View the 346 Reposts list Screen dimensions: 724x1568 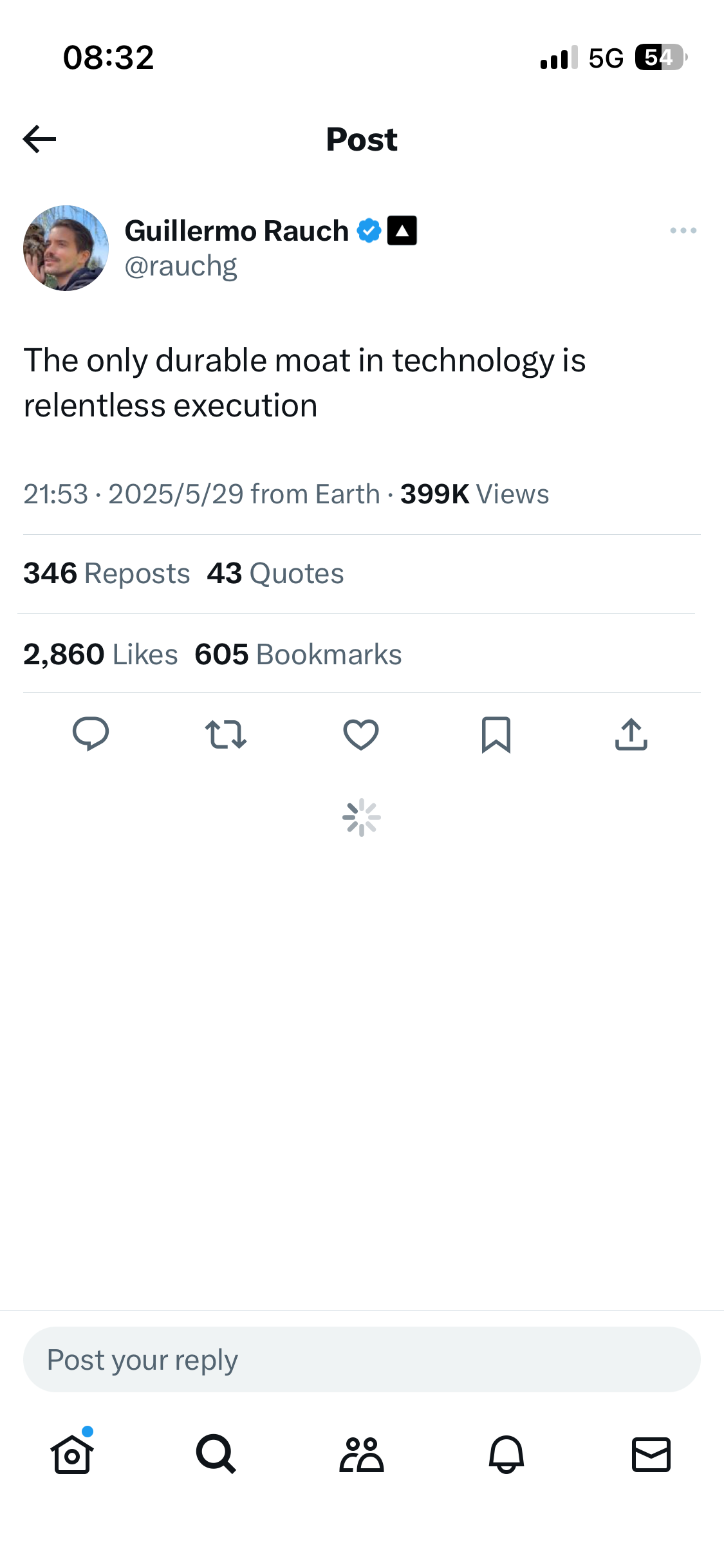[x=107, y=574]
